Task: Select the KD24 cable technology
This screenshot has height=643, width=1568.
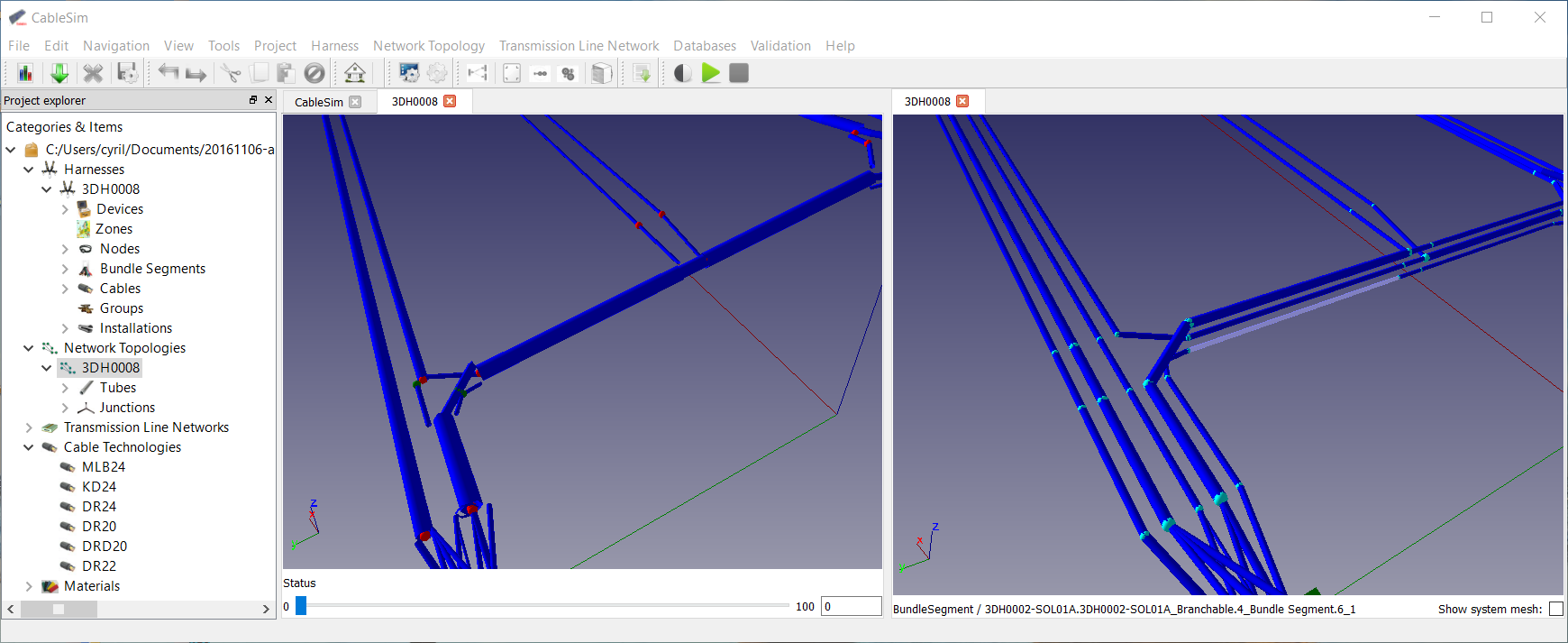Action: click(99, 487)
